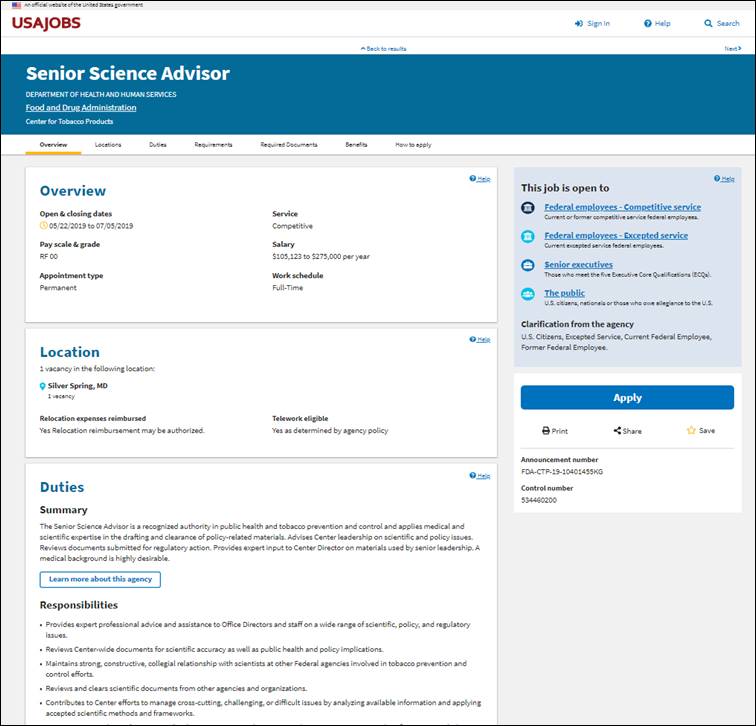Click the Apply button
The image size is (756, 726).
[627, 398]
